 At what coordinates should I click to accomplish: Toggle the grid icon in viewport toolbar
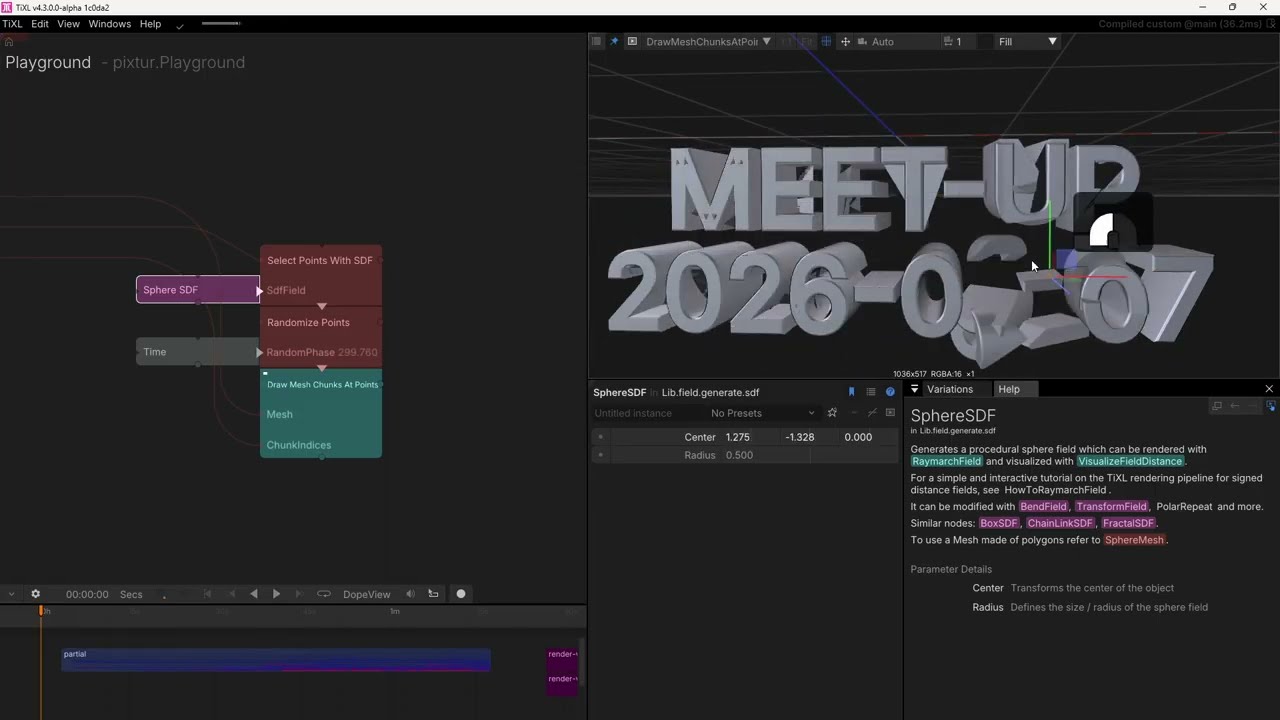pyautogui.click(x=826, y=42)
